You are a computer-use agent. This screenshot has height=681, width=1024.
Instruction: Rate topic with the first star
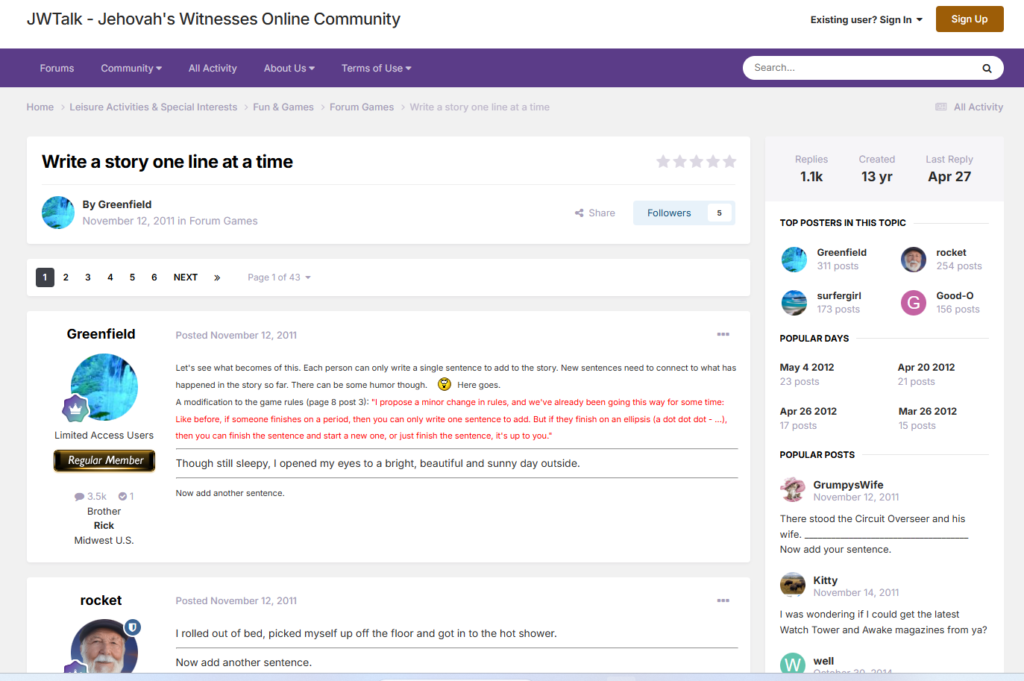[x=663, y=162]
